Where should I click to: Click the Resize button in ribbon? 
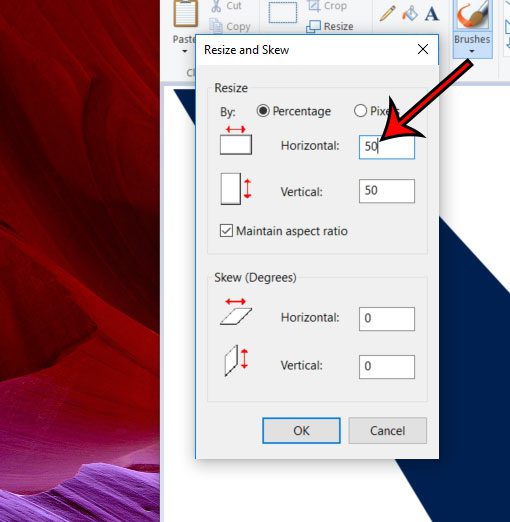click(330, 26)
